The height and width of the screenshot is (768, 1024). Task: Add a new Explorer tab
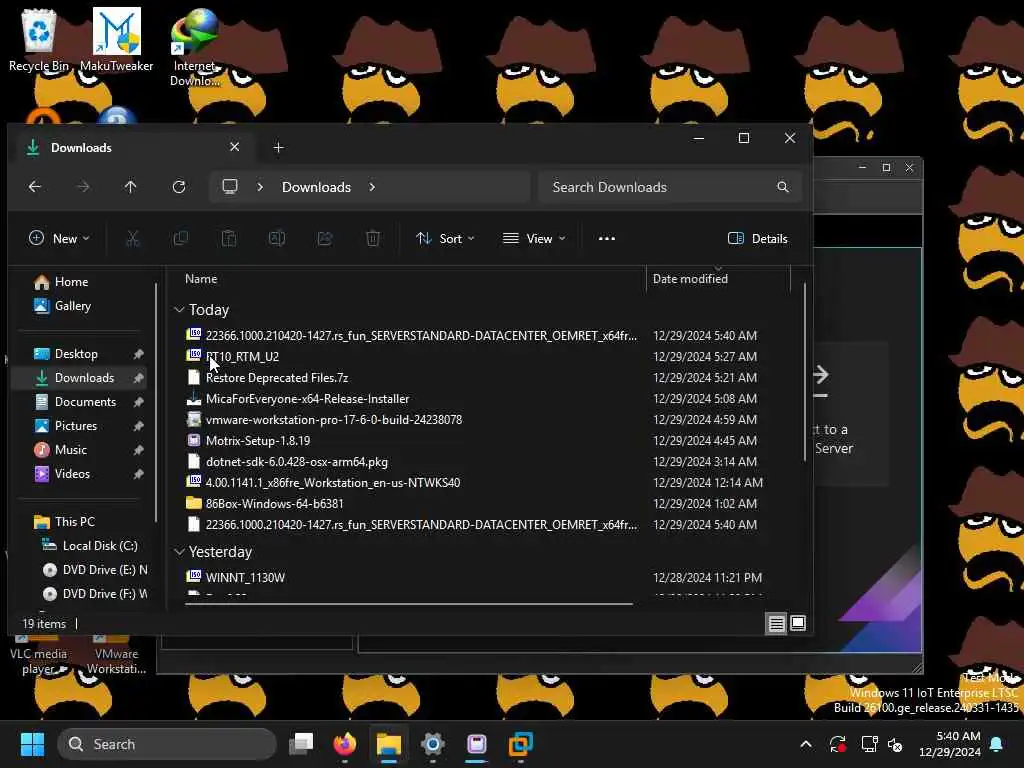(279, 148)
